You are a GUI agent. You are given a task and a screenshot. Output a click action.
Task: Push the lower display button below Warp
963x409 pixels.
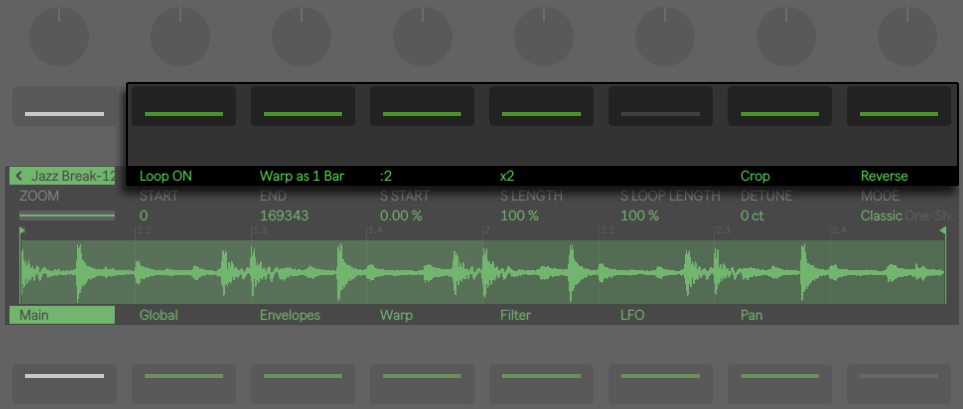[x=422, y=384]
